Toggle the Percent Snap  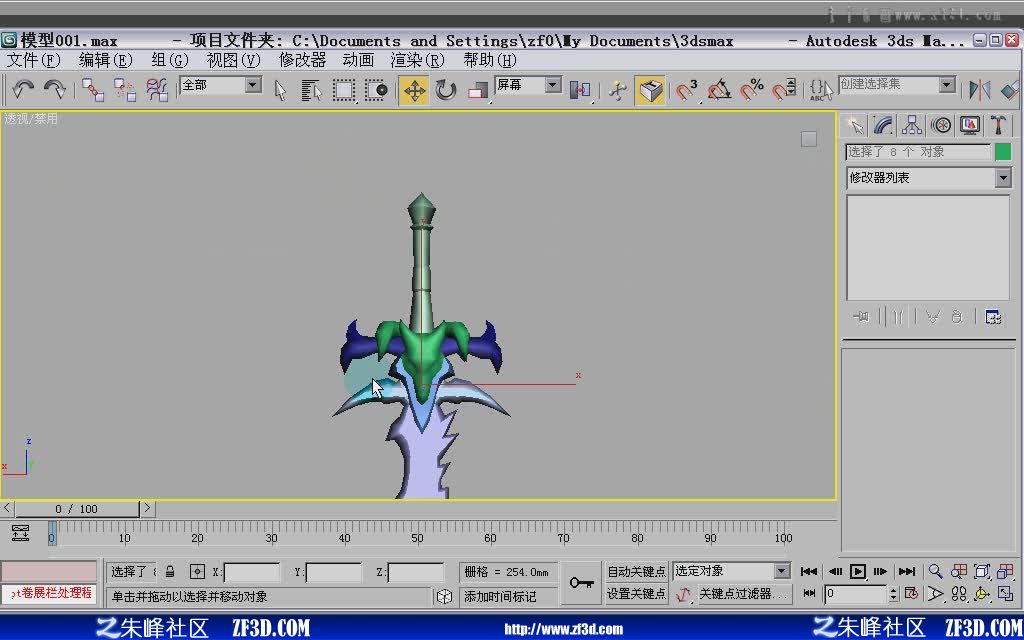click(752, 90)
